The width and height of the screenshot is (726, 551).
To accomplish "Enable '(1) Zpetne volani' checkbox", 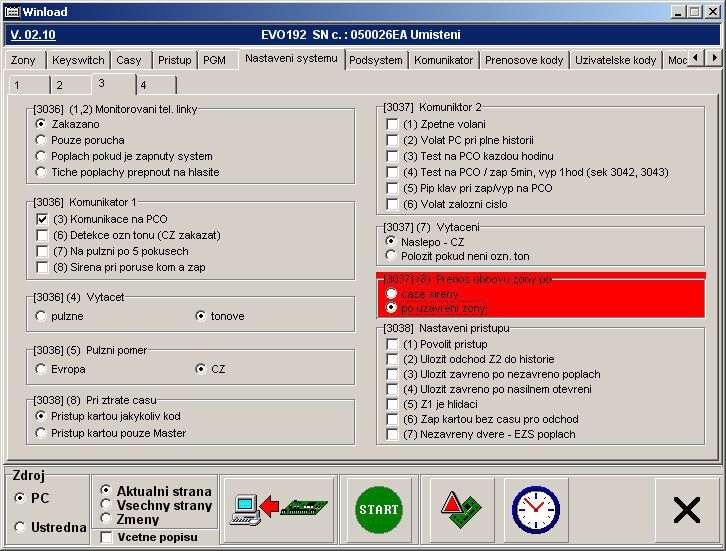I will [392, 124].
